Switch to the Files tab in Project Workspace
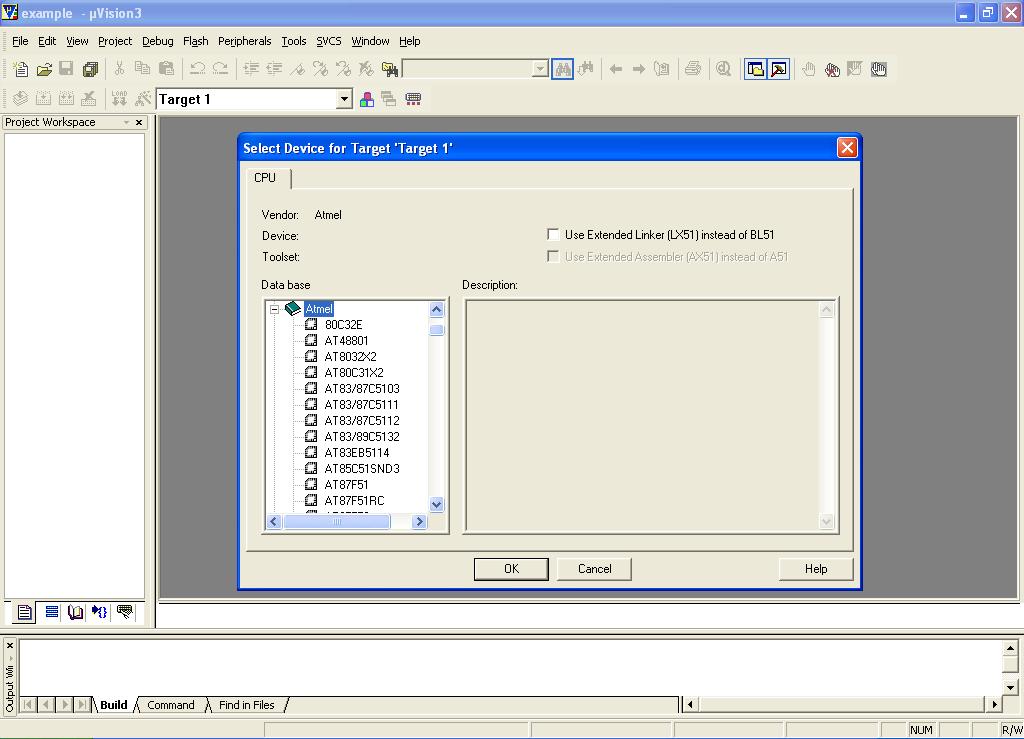This screenshot has height=739, width=1024. coord(24,612)
